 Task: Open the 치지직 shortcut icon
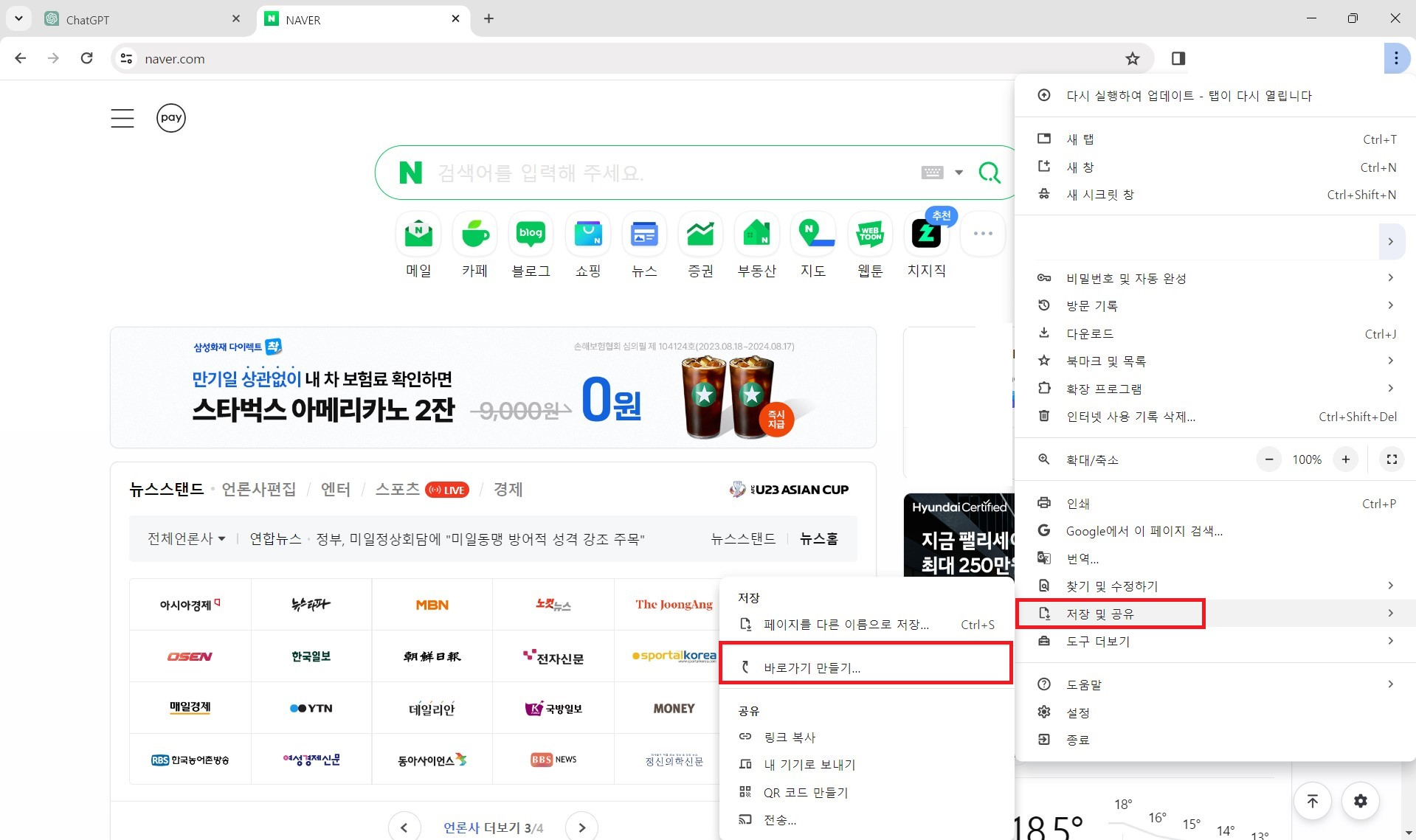pos(927,234)
